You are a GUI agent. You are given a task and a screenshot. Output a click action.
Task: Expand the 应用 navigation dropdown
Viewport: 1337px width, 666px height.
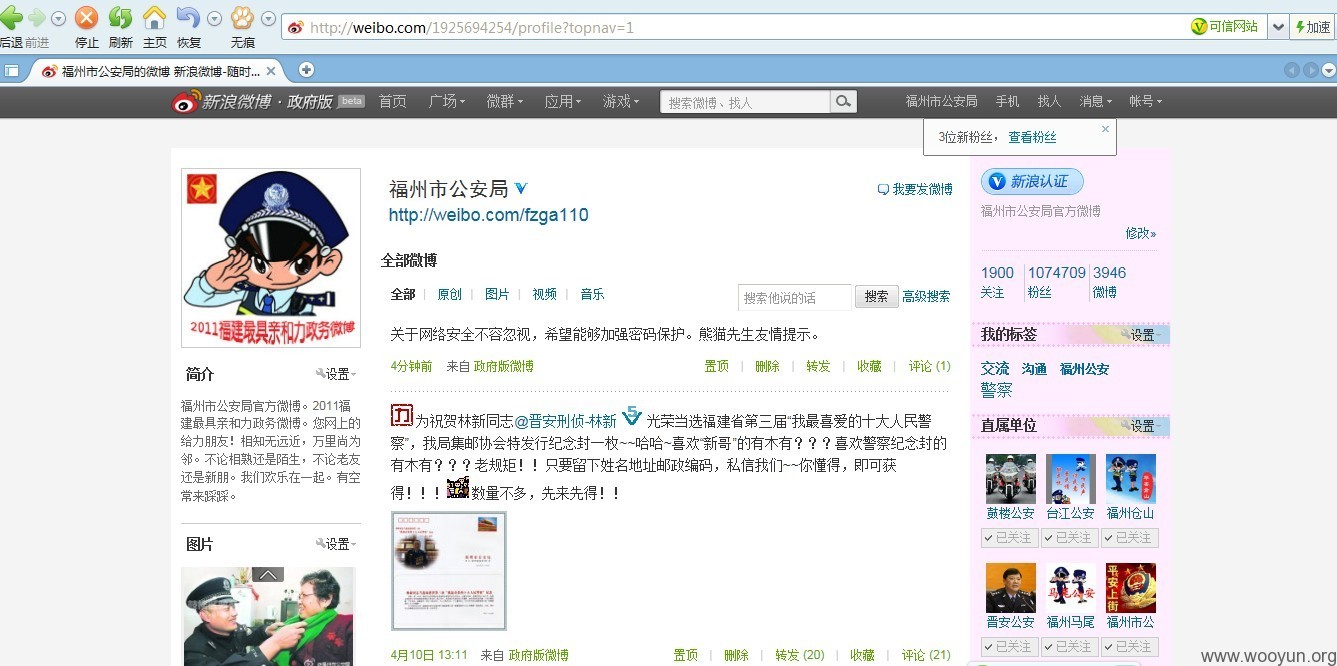(563, 101)
